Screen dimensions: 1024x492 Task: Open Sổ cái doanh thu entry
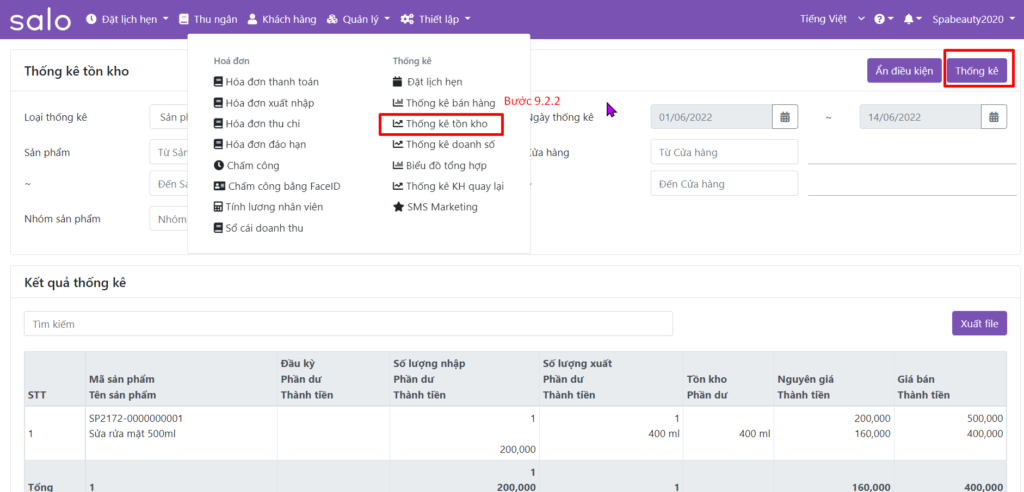pos(259,228)
